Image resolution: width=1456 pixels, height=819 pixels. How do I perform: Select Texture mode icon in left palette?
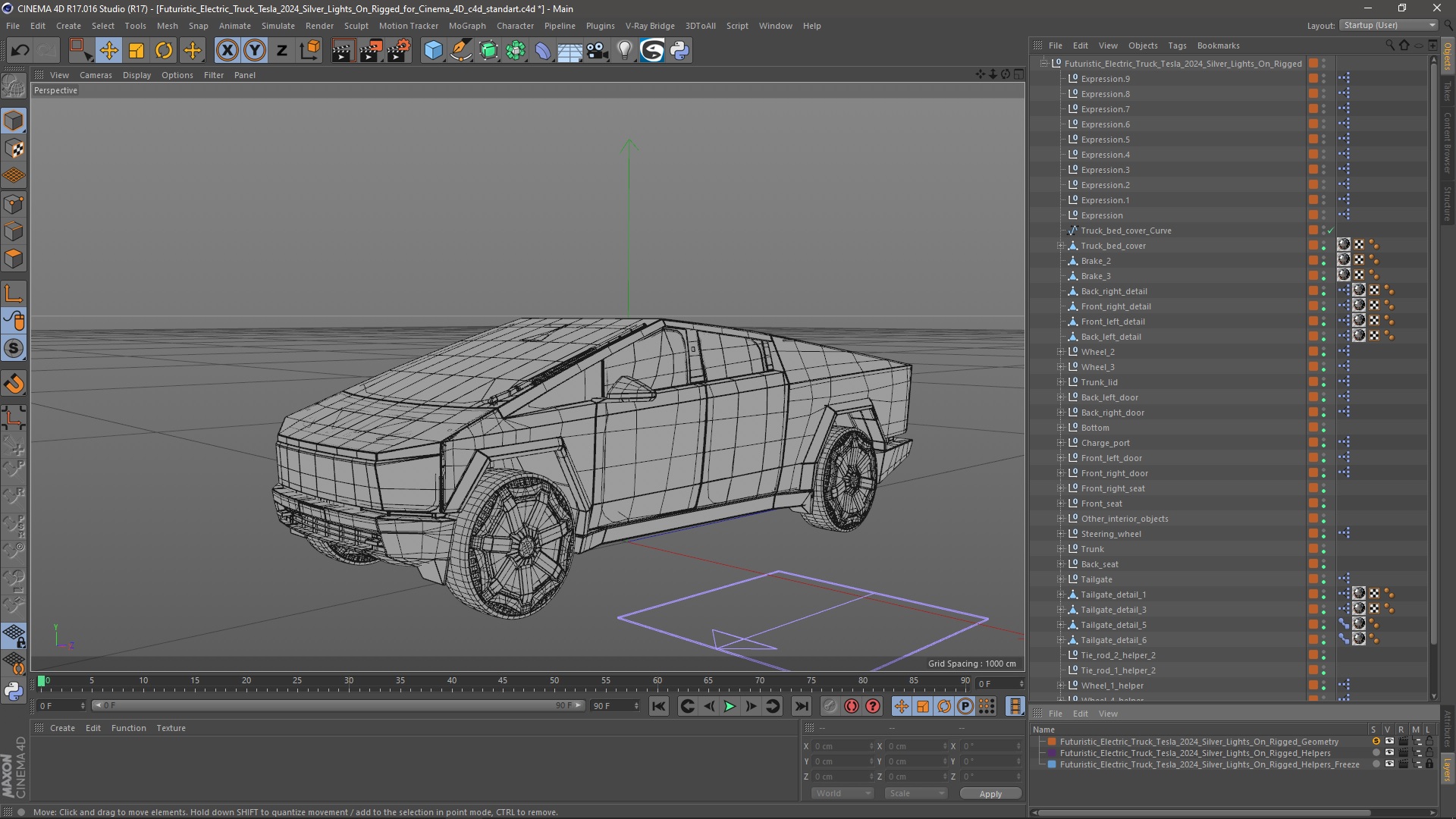coord(14,149)
